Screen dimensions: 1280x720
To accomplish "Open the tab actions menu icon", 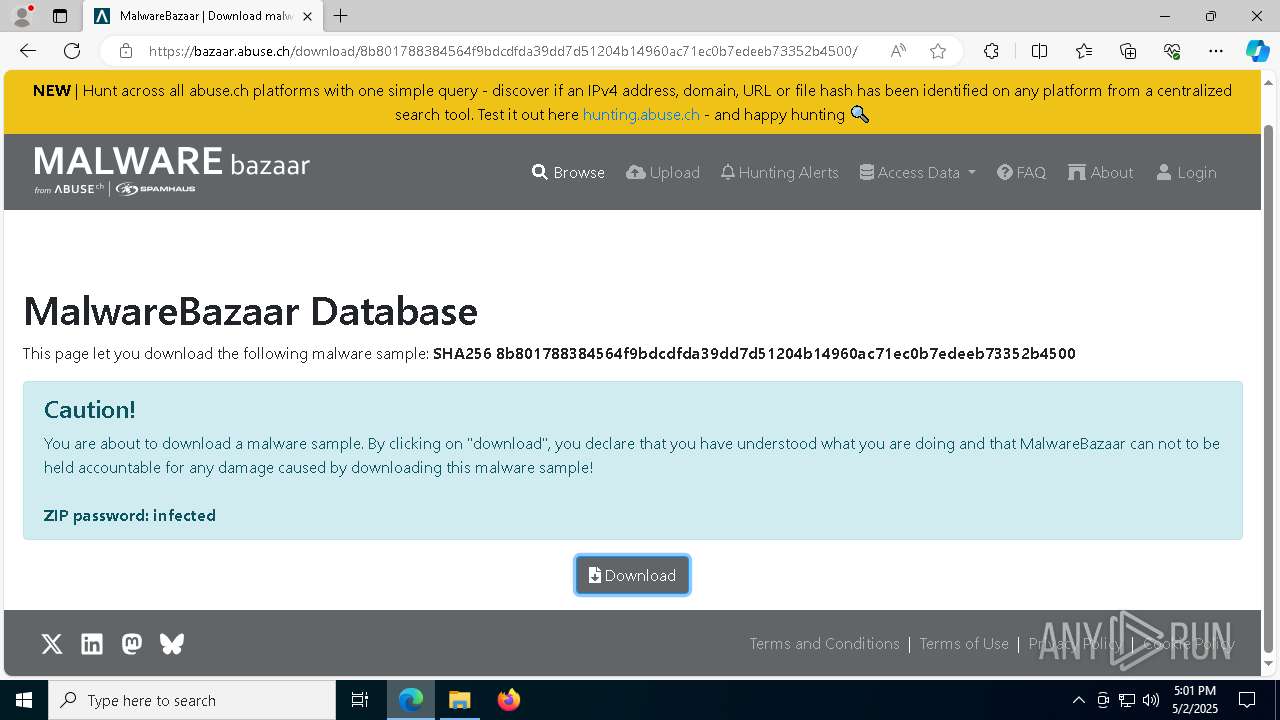I will [x=60, y=16].
